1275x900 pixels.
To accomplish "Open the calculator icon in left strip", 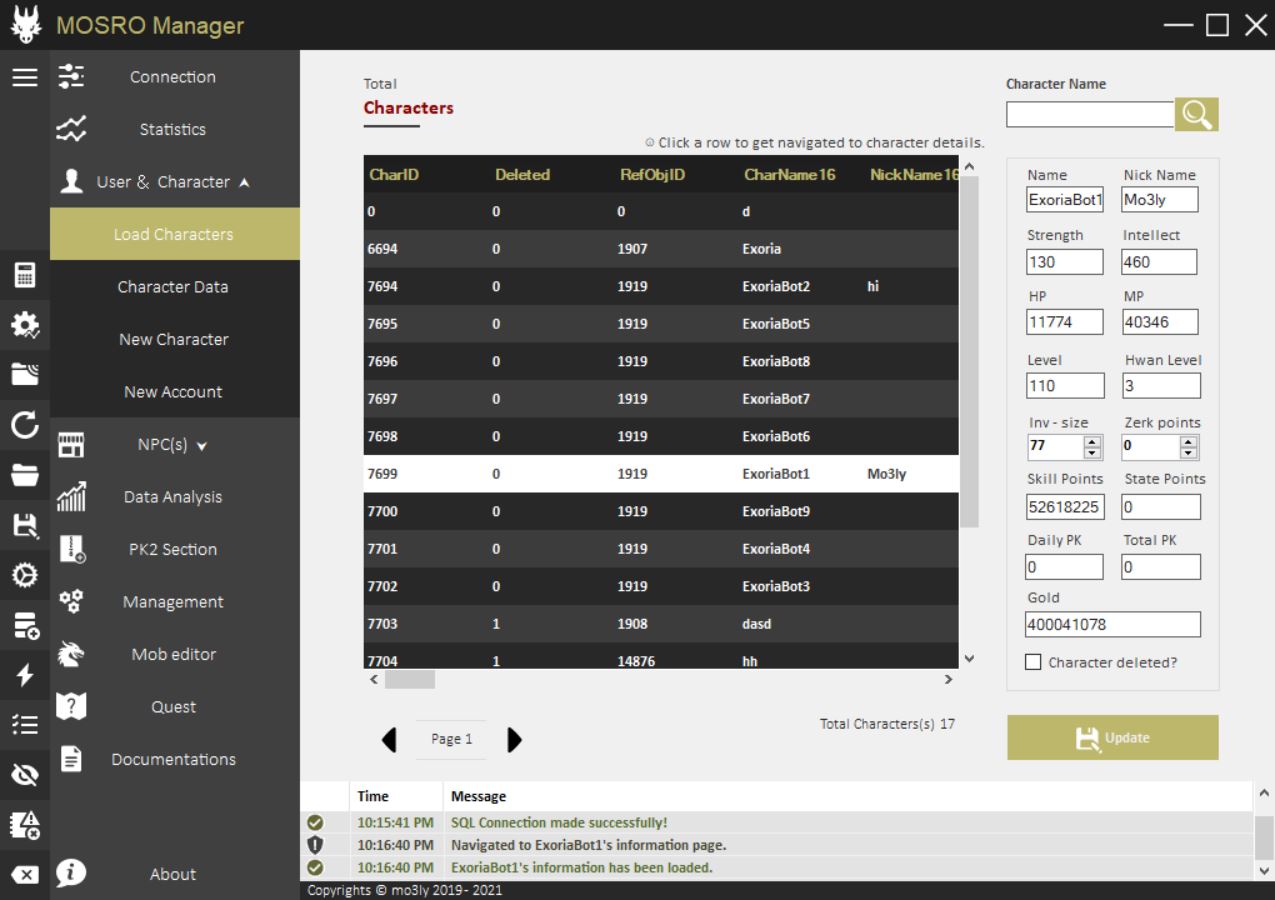I will pos(25,275).
